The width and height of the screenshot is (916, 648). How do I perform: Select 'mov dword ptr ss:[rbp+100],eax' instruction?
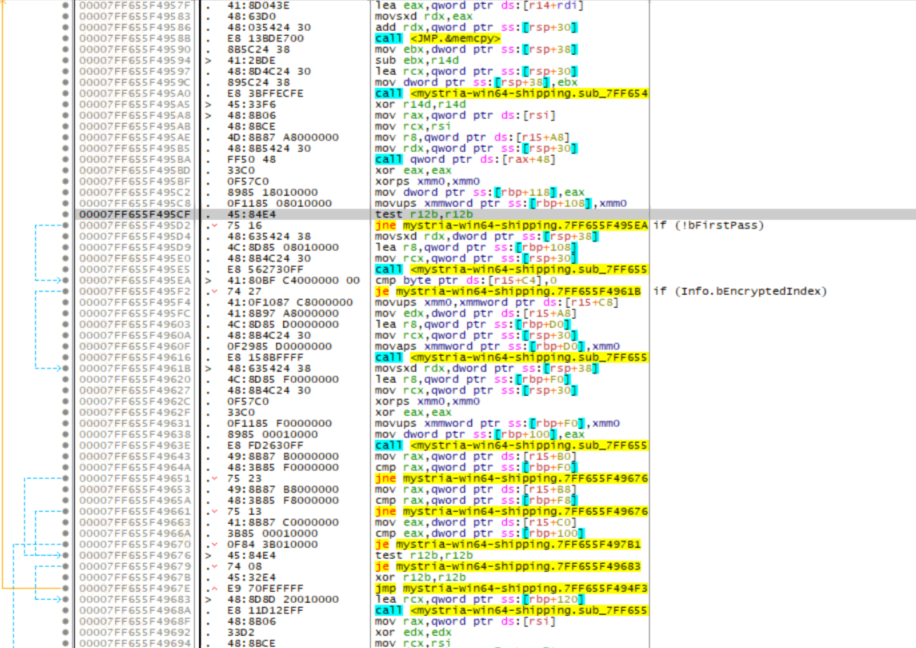[x=480, y=434]
